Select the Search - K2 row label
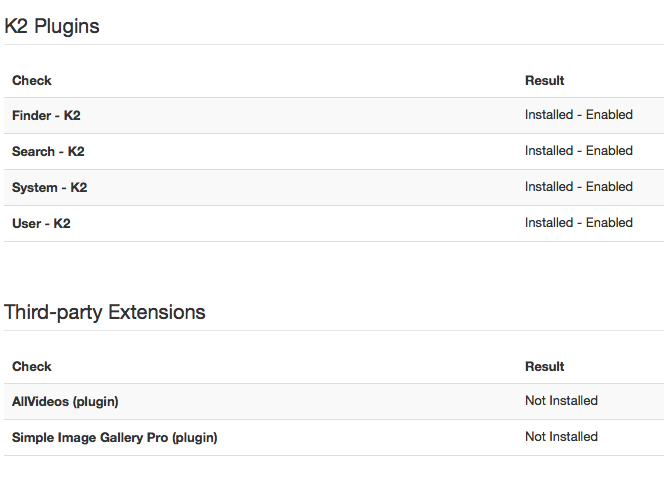Screen dimensions: 664x479 (48, 151)
